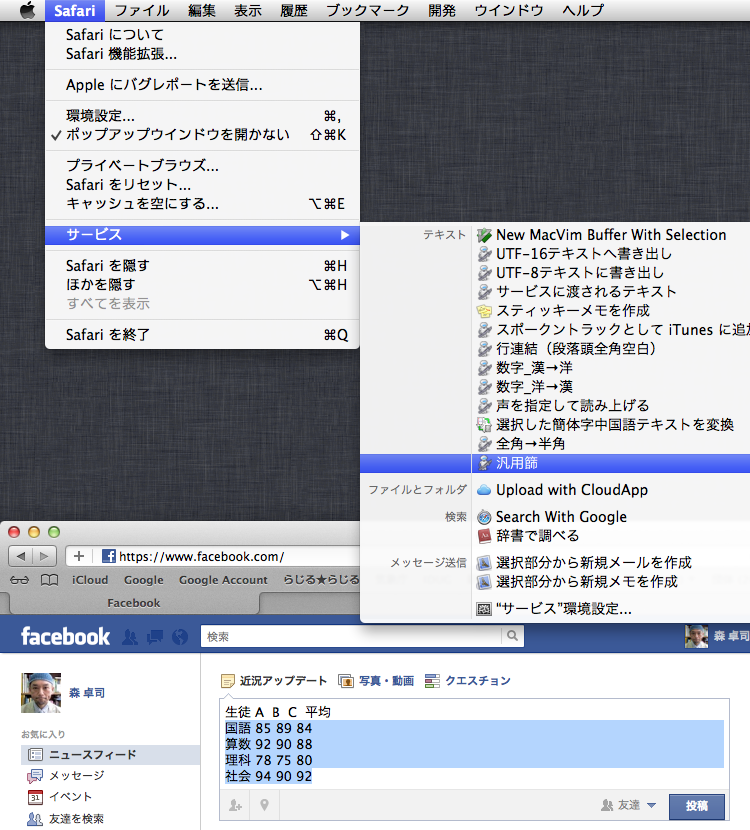This screenshot has width=750, height=830.
Task: Toggle ポップアップウインドウを開かない checkmark item
Action: tap(202, 135)
